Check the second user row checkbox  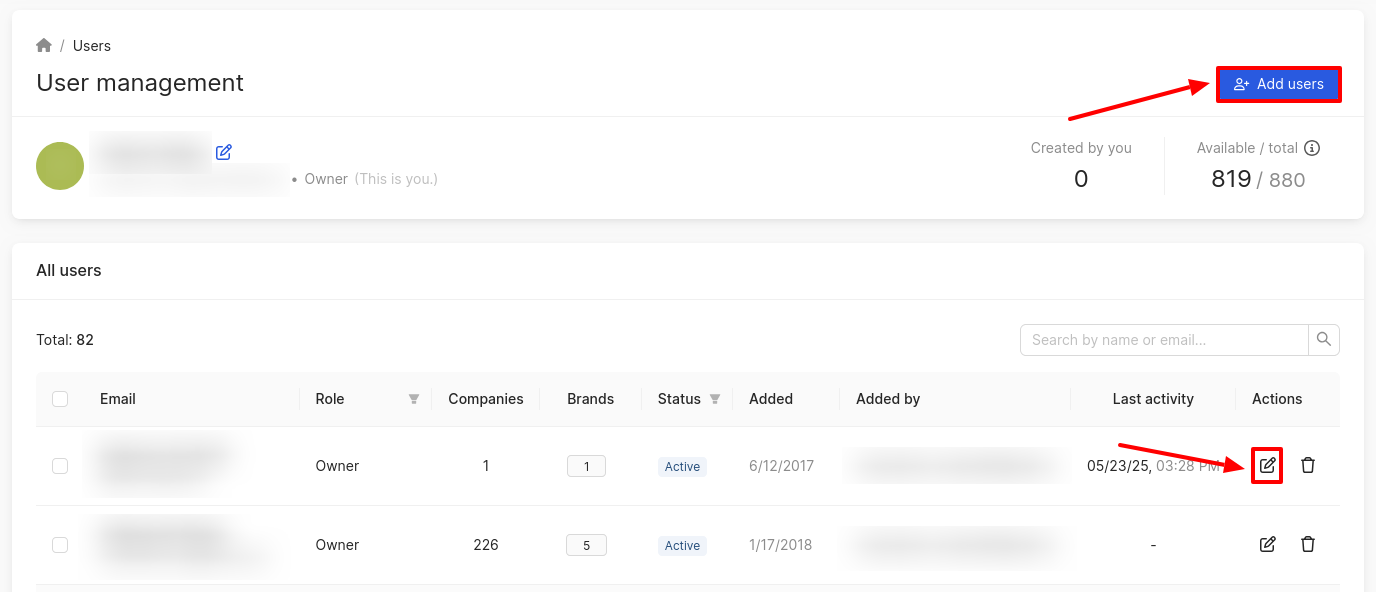[x=60, y=545]
